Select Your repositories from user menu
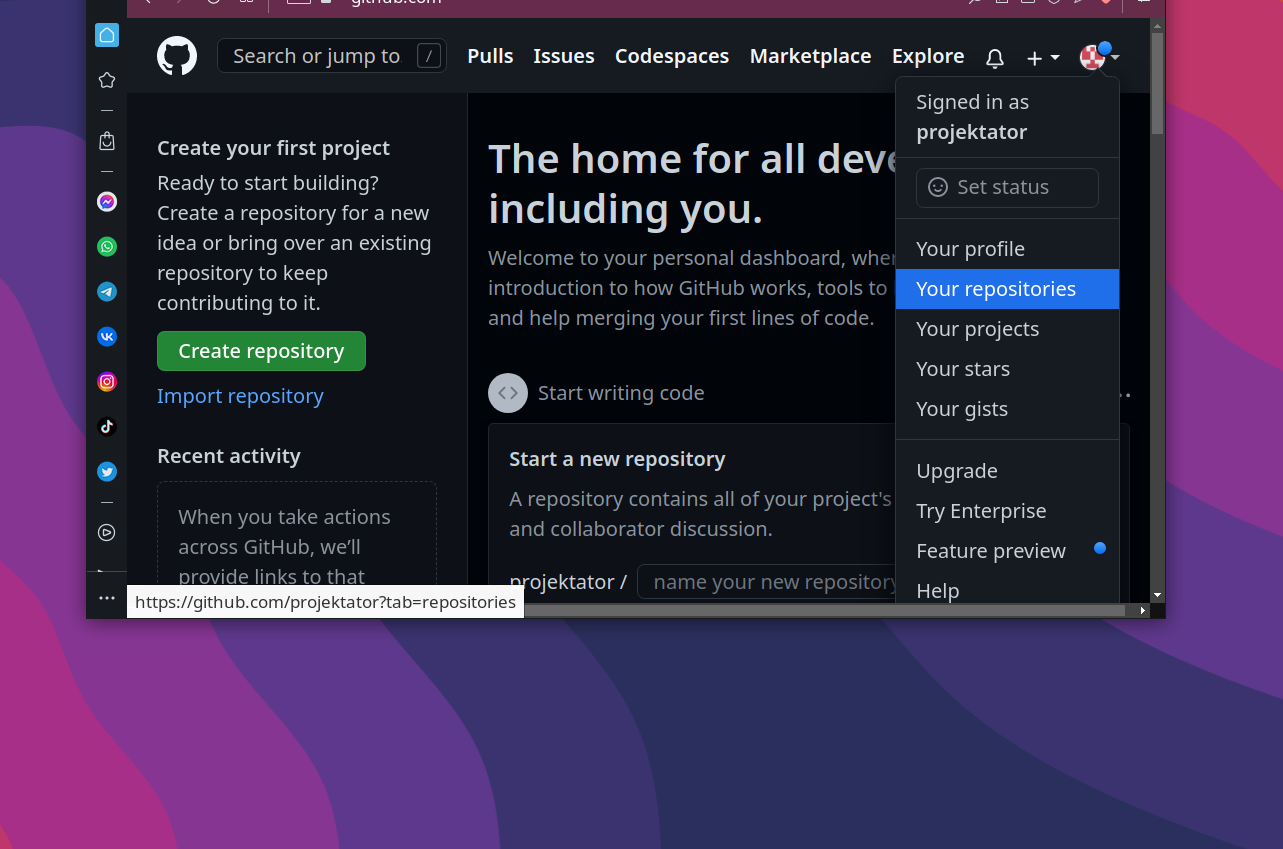1283x849 pixels. tap(1007, 289)
